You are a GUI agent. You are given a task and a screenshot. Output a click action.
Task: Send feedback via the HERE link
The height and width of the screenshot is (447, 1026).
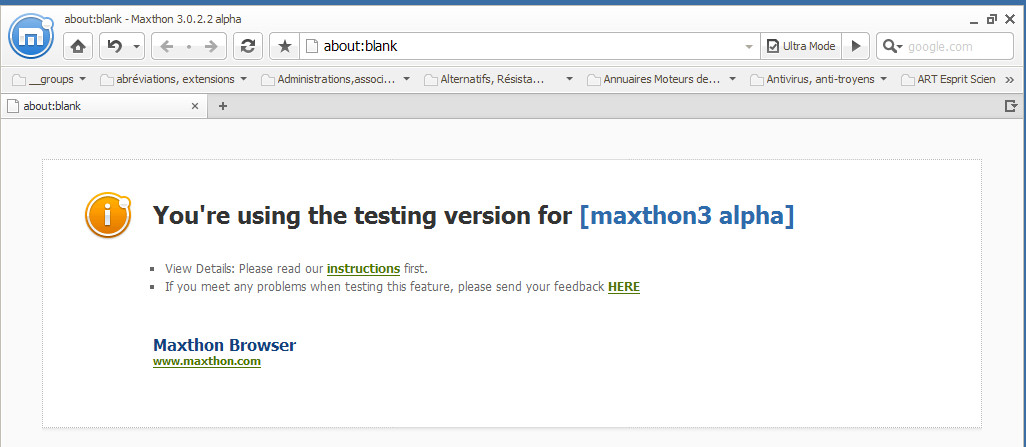[x=624, y=287]
